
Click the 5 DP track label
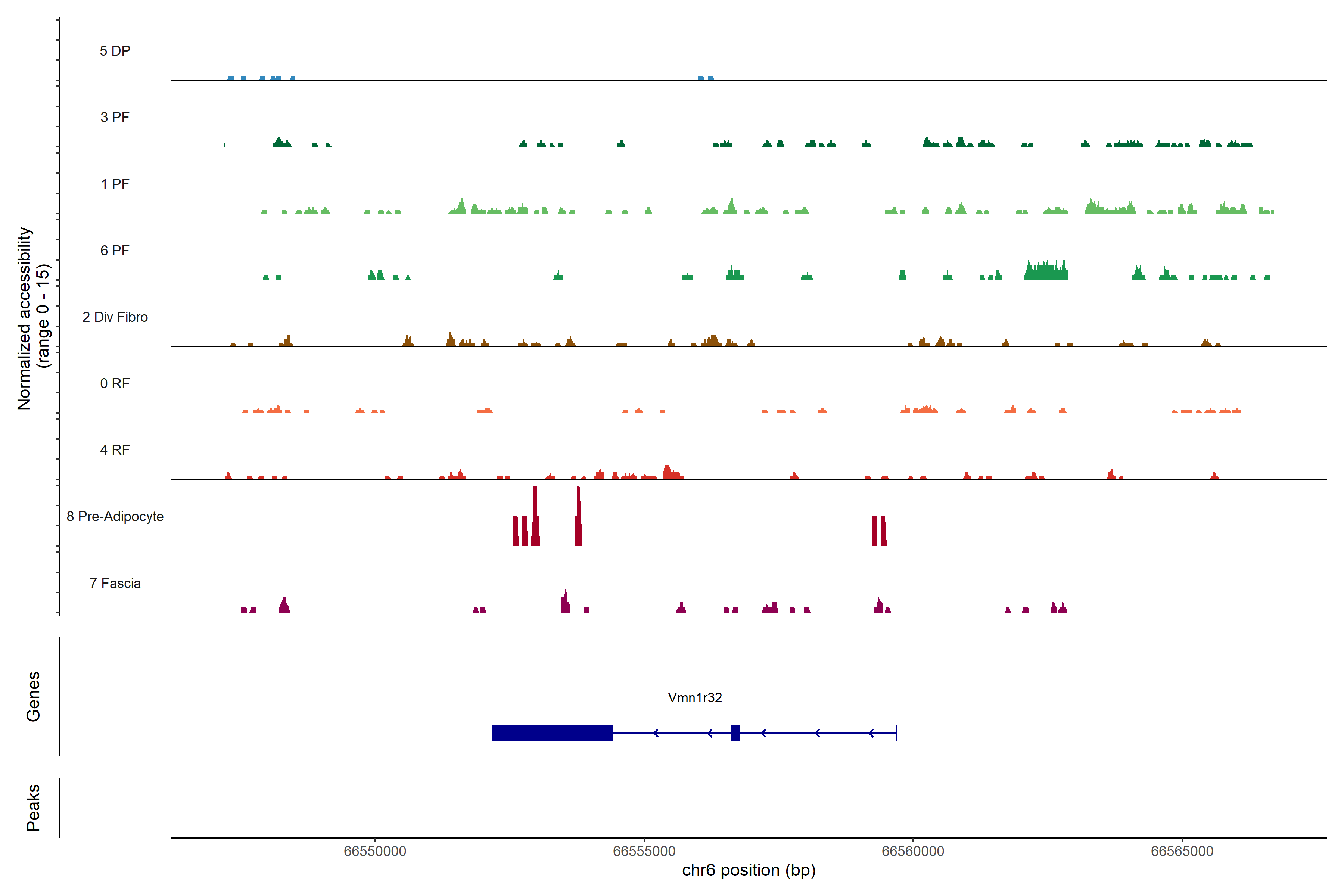(x=115, y=51)
